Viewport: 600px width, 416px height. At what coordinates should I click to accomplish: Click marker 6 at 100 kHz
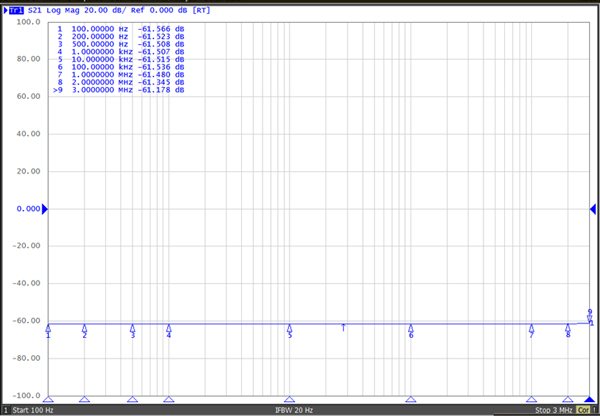click(411, 327)
